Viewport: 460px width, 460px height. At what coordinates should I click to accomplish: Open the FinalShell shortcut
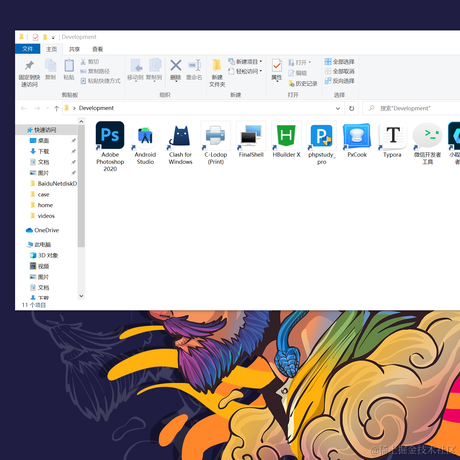pos(251,140)
